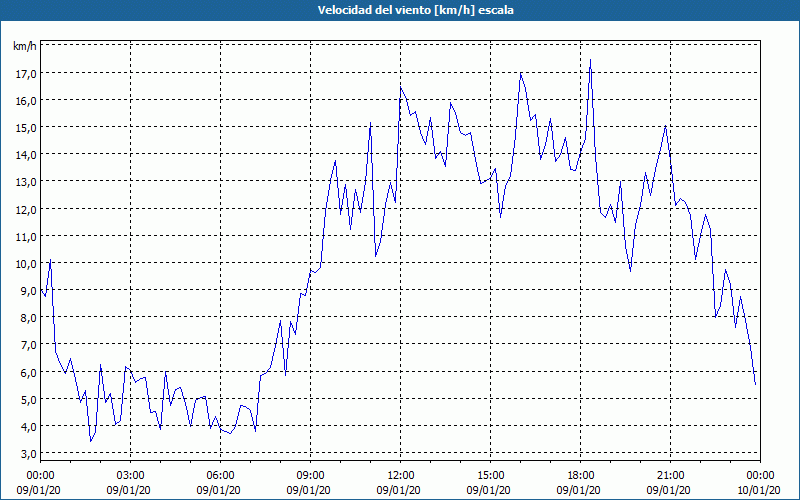The image size is (800, 500).
Task: Click the 15,0 y-axis value
Action: pos(26,128)
